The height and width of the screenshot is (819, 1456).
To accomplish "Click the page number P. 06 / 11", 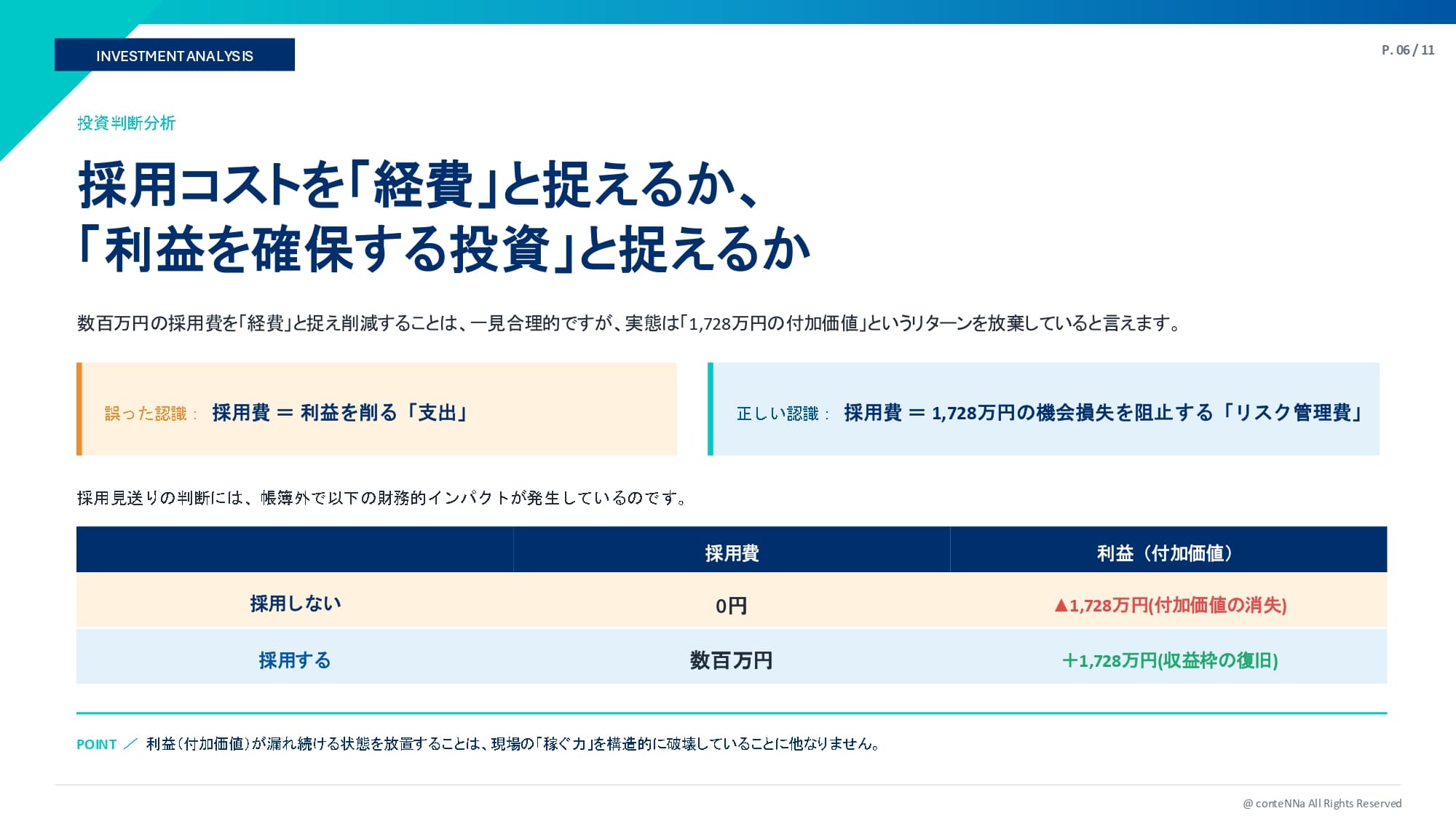I will tap(1408, 50).
